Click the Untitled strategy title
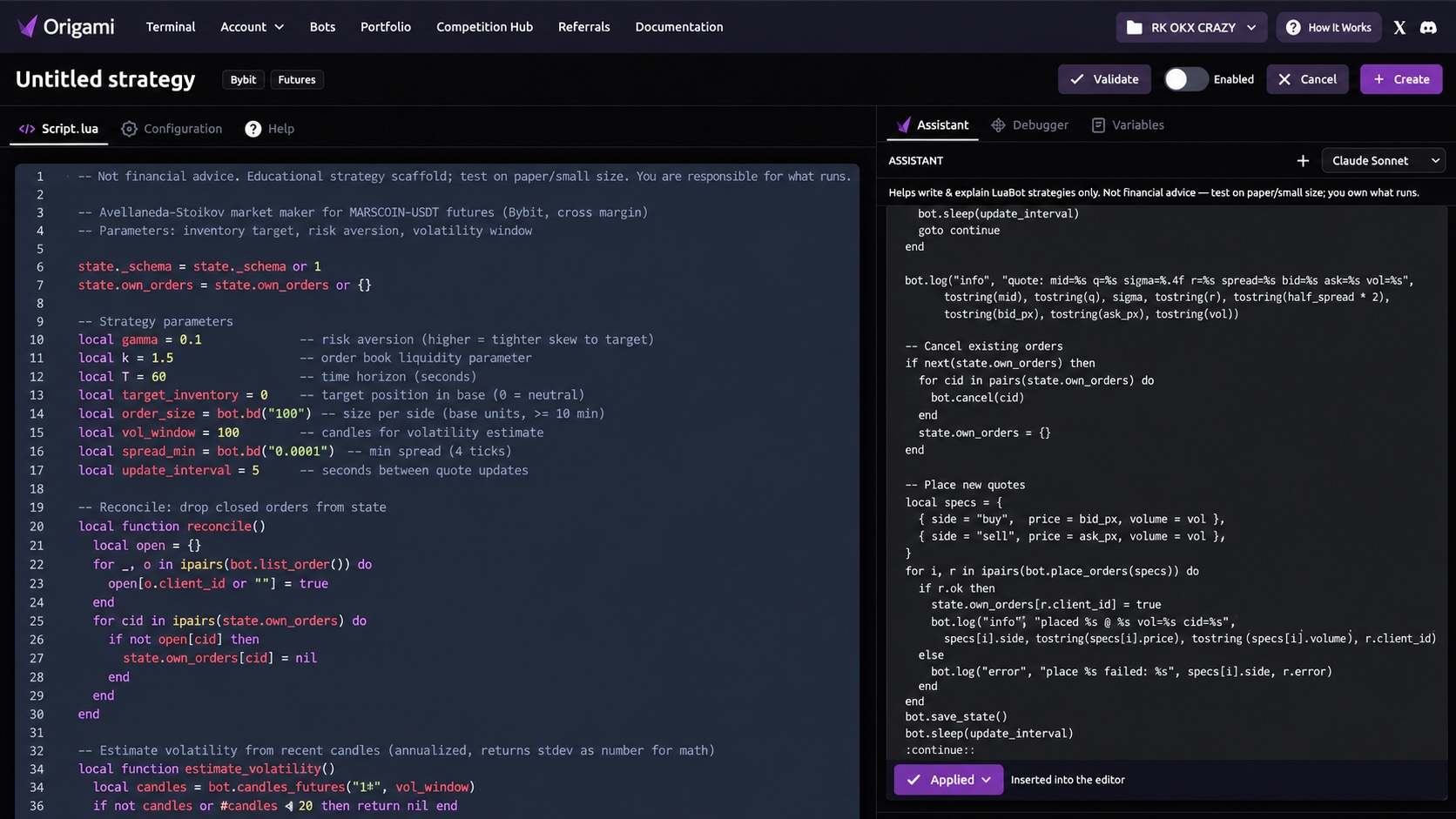The height and width of the screenshot is (819, 1456). tap(105, 79)
